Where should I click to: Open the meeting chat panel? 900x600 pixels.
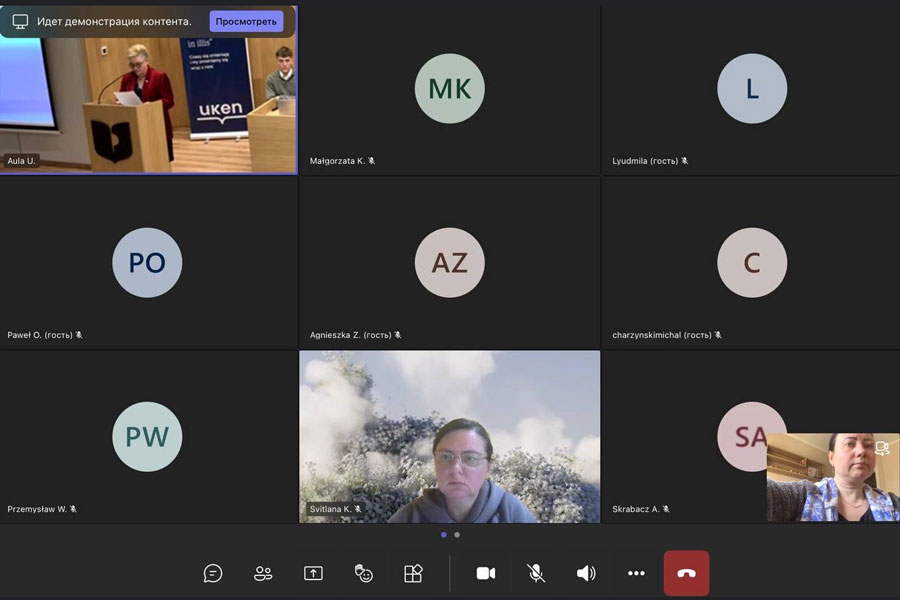tap(213, 573)
